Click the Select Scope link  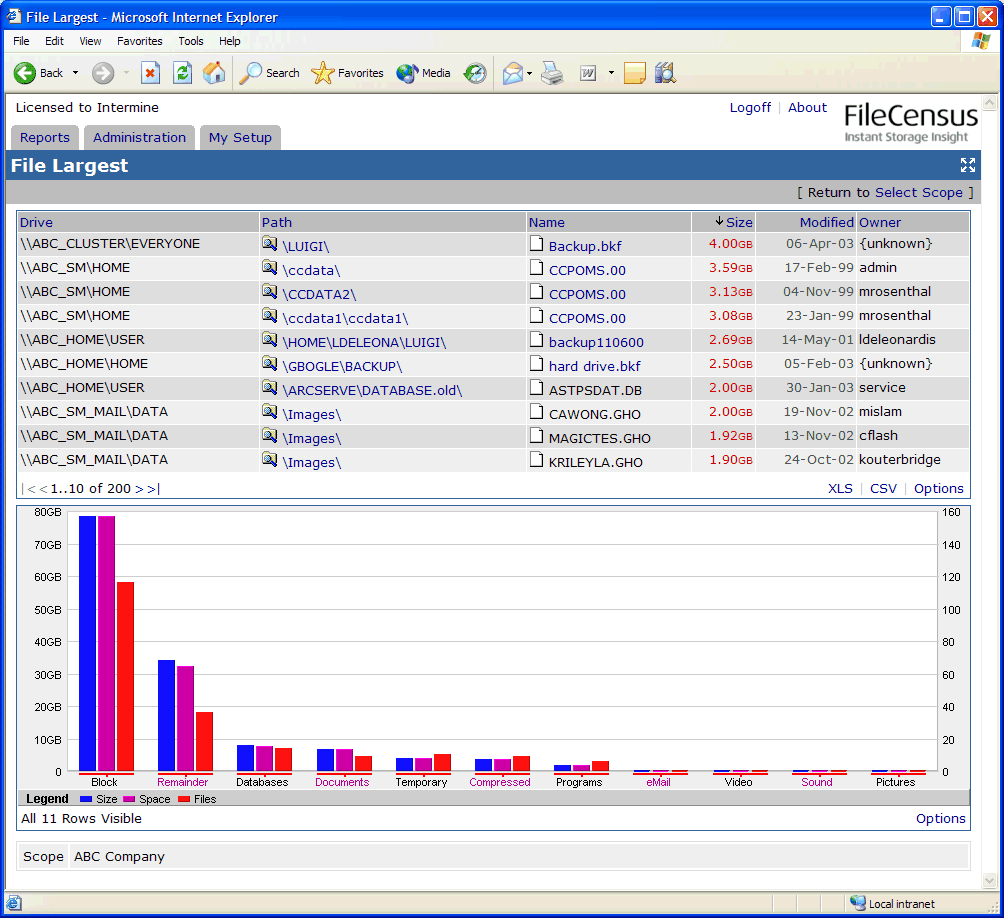click(918, 193)
